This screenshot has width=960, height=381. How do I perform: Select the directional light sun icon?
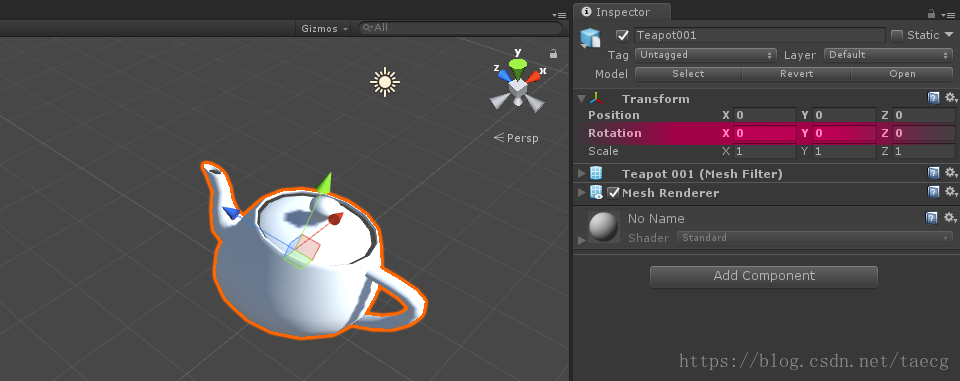(x=384, y=82)
